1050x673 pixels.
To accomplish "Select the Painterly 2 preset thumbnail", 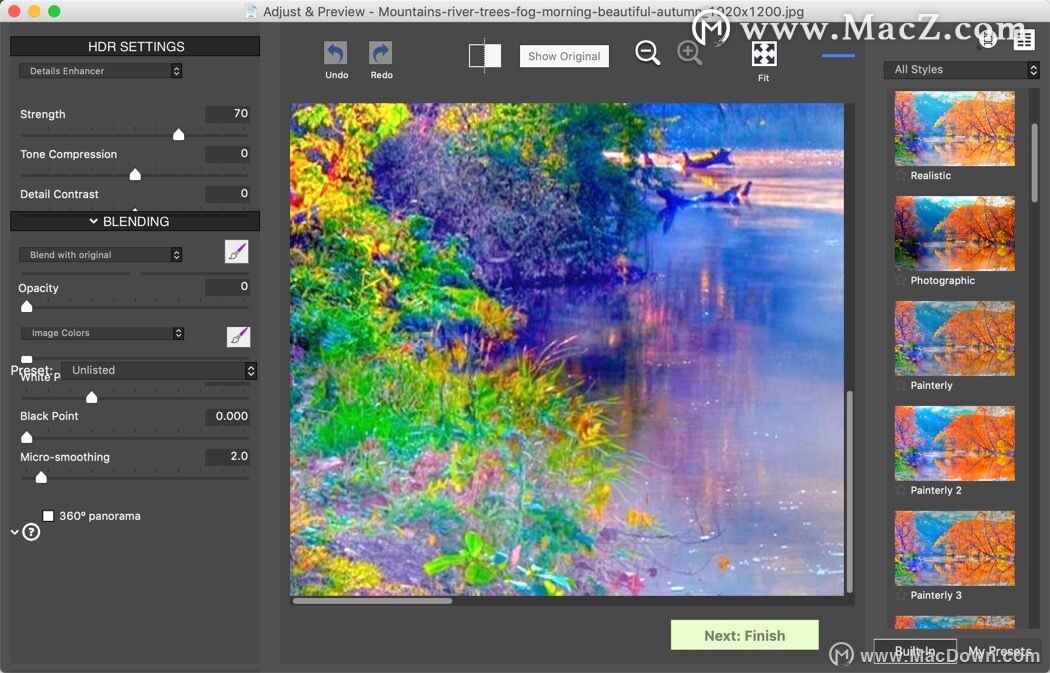I will (954, 443).
